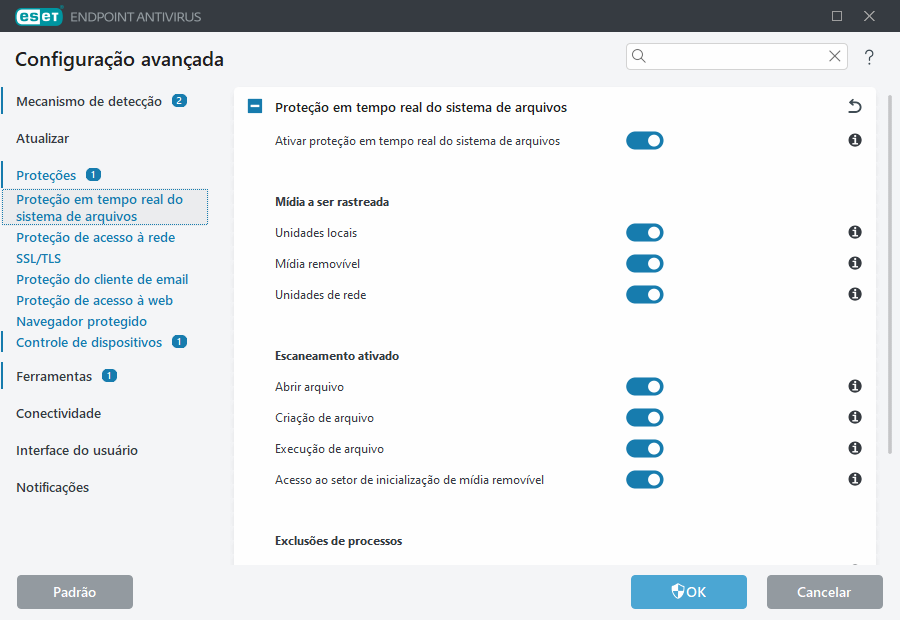Open the help icon with question mark
The height and width of the screenshot is (620, 900).
pyautogui.click(x=868, y=57)
